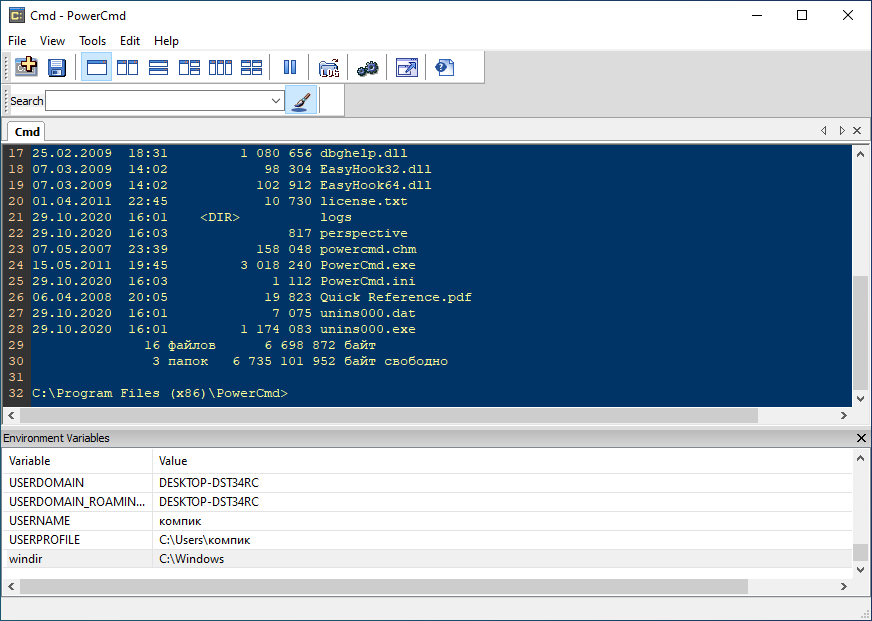Open the Tools menu

tap(92, 41)
